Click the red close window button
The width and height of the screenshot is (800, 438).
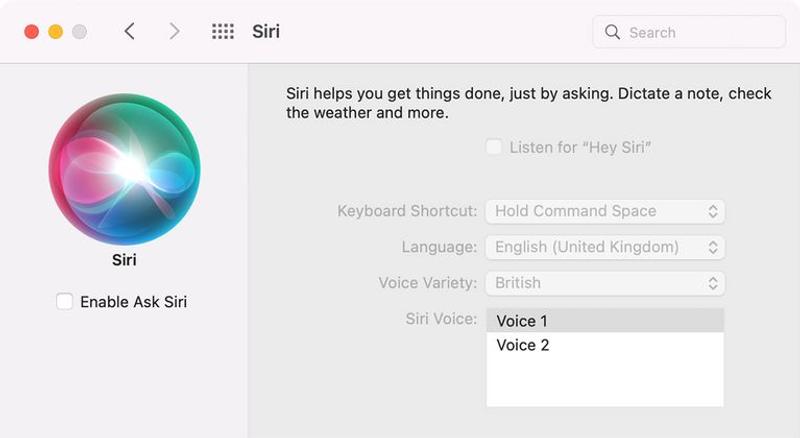pos(32,32)
